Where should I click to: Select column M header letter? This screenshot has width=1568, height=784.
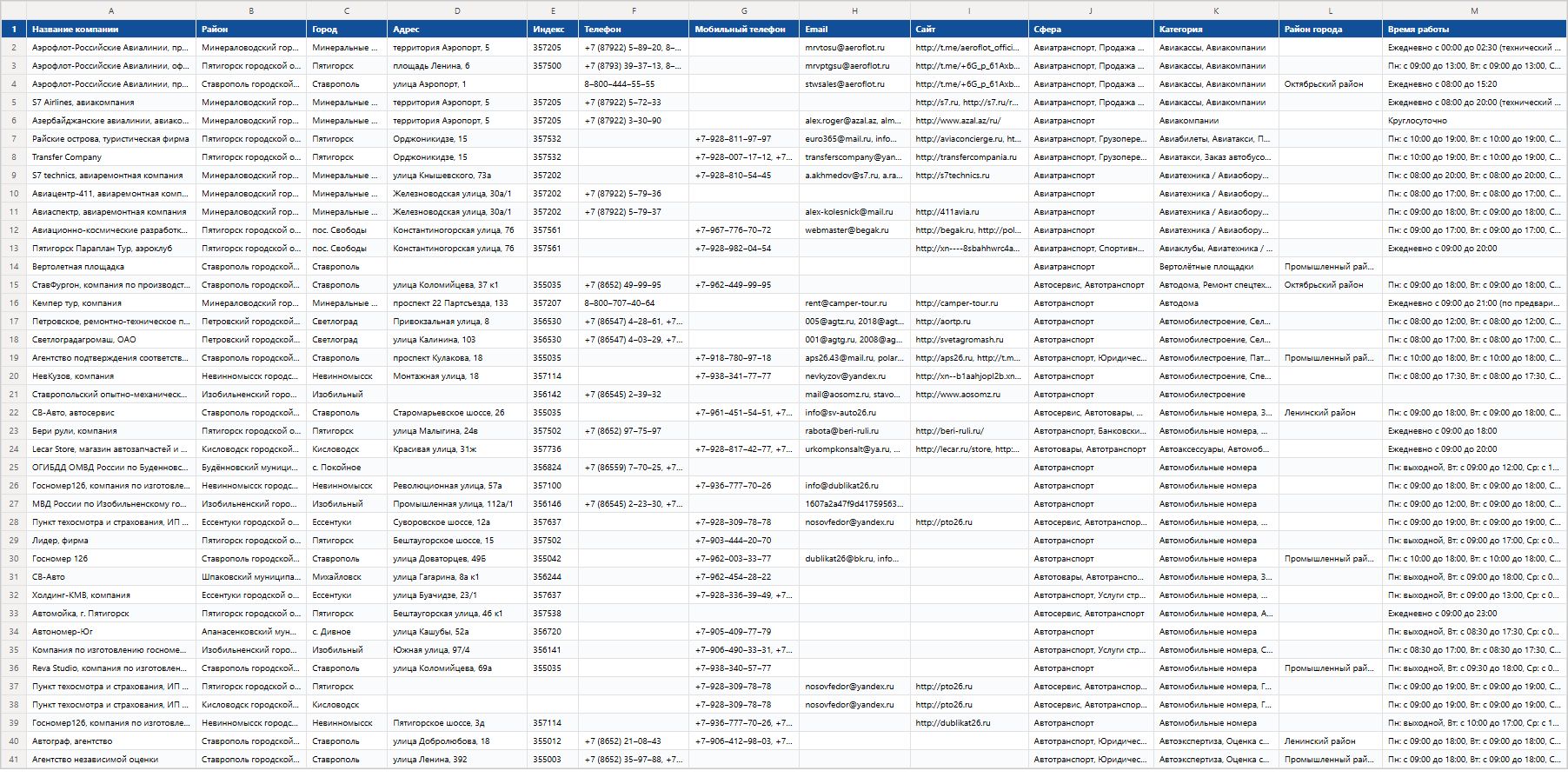1474,10
